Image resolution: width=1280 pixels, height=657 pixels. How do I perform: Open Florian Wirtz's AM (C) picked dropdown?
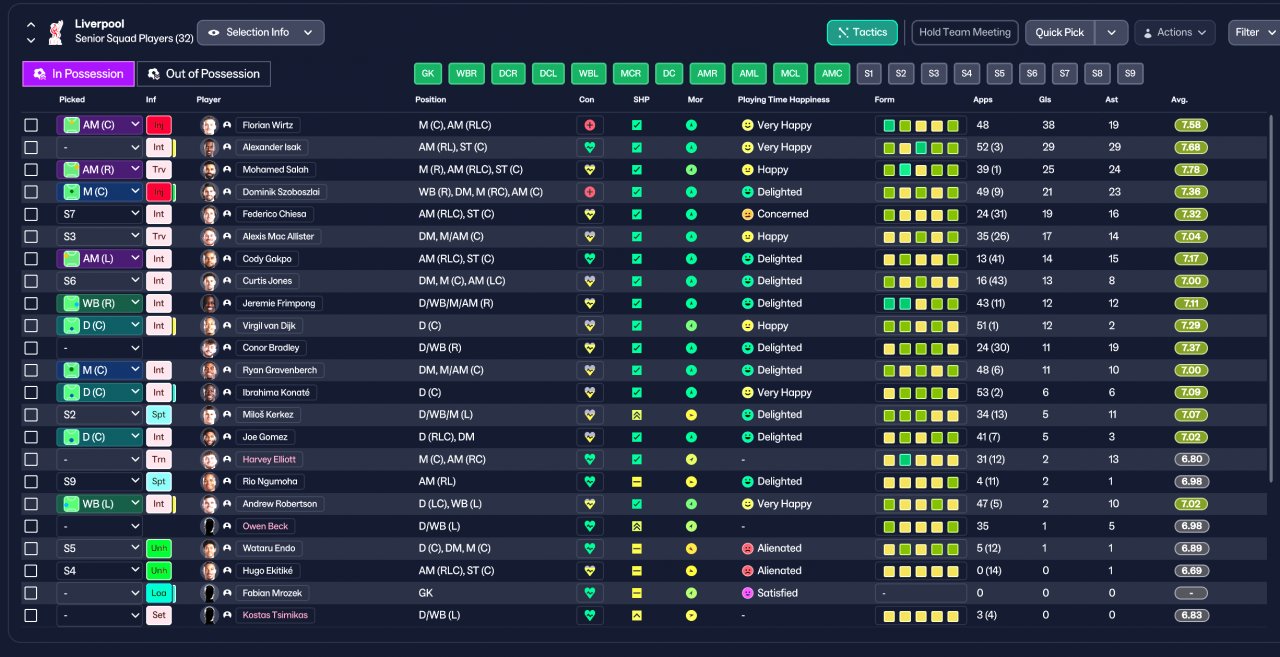pos(100,125)
